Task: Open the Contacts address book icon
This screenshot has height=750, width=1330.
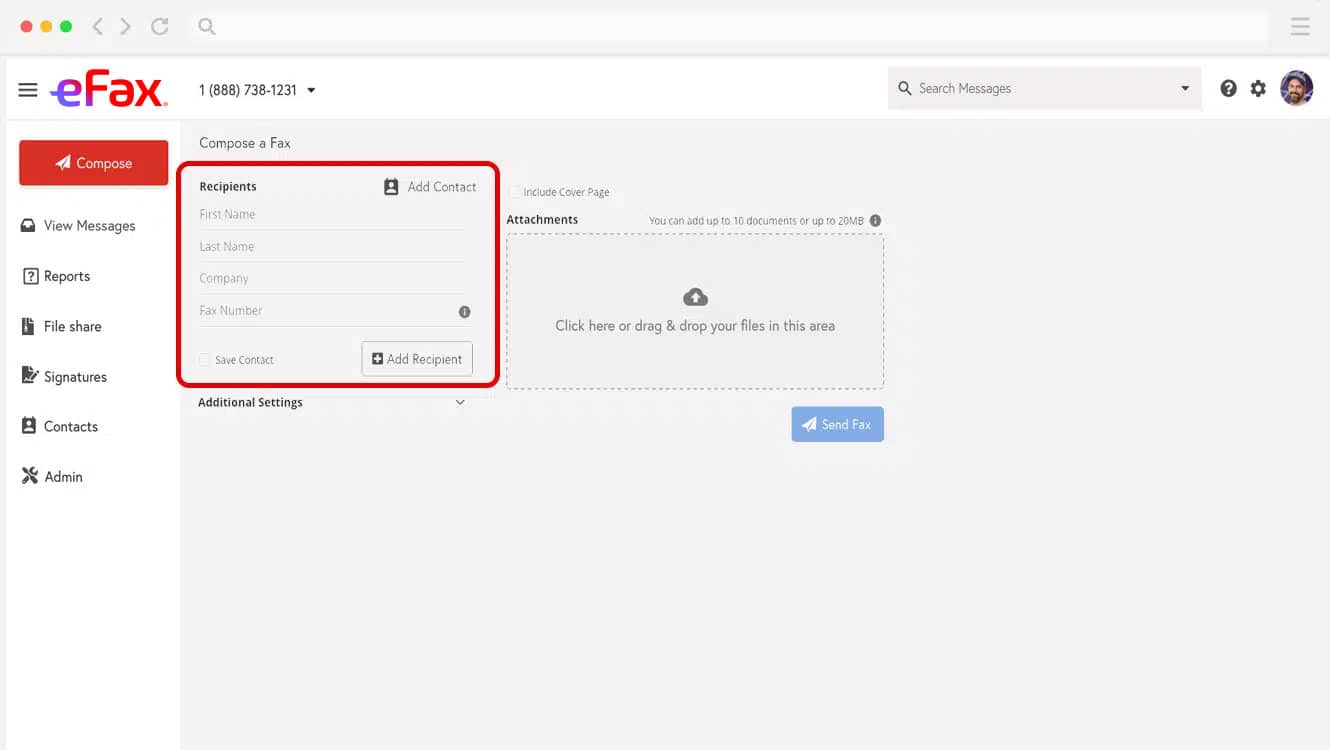Action: tap(30, 426)
